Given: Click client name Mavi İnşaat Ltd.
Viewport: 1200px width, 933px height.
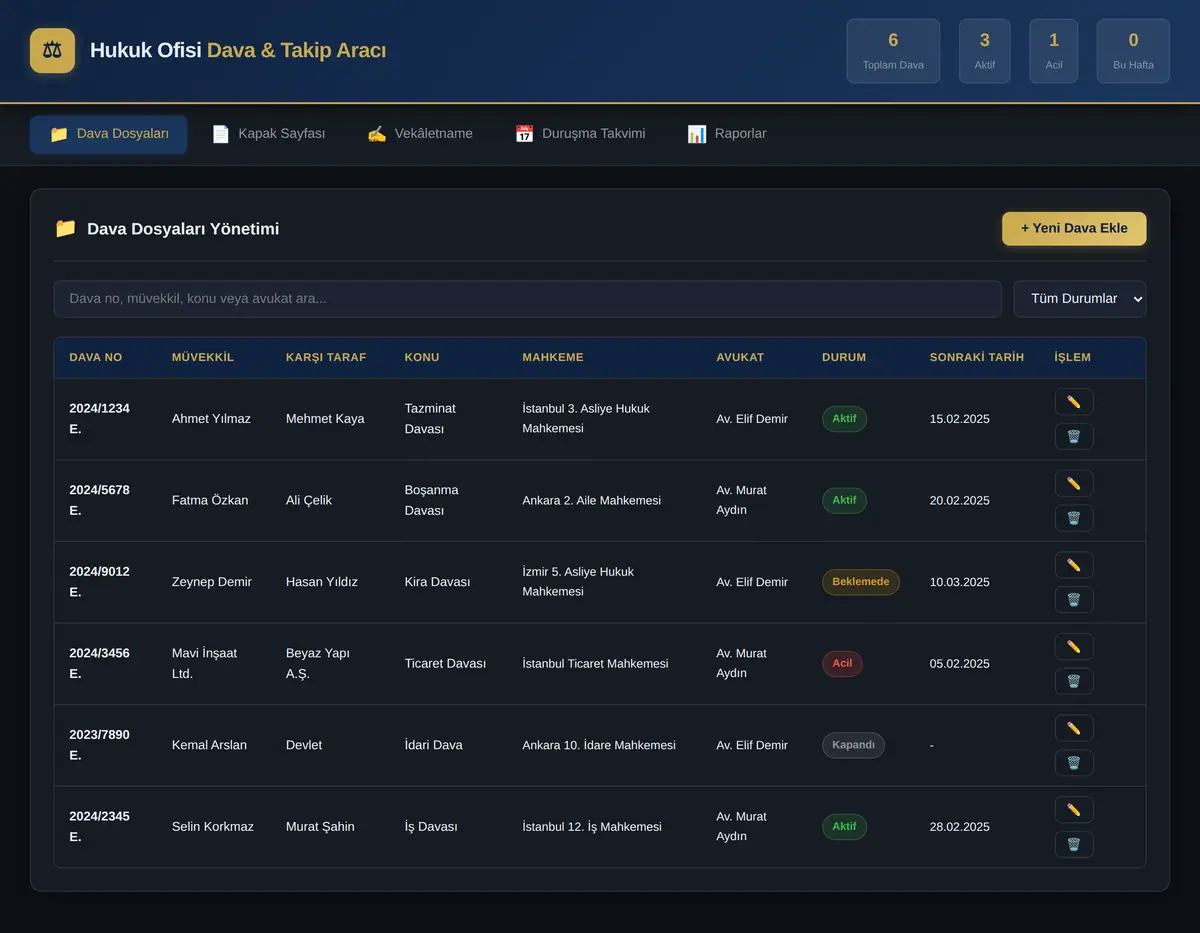Looking at the screenshot, I should coord(204,664).
